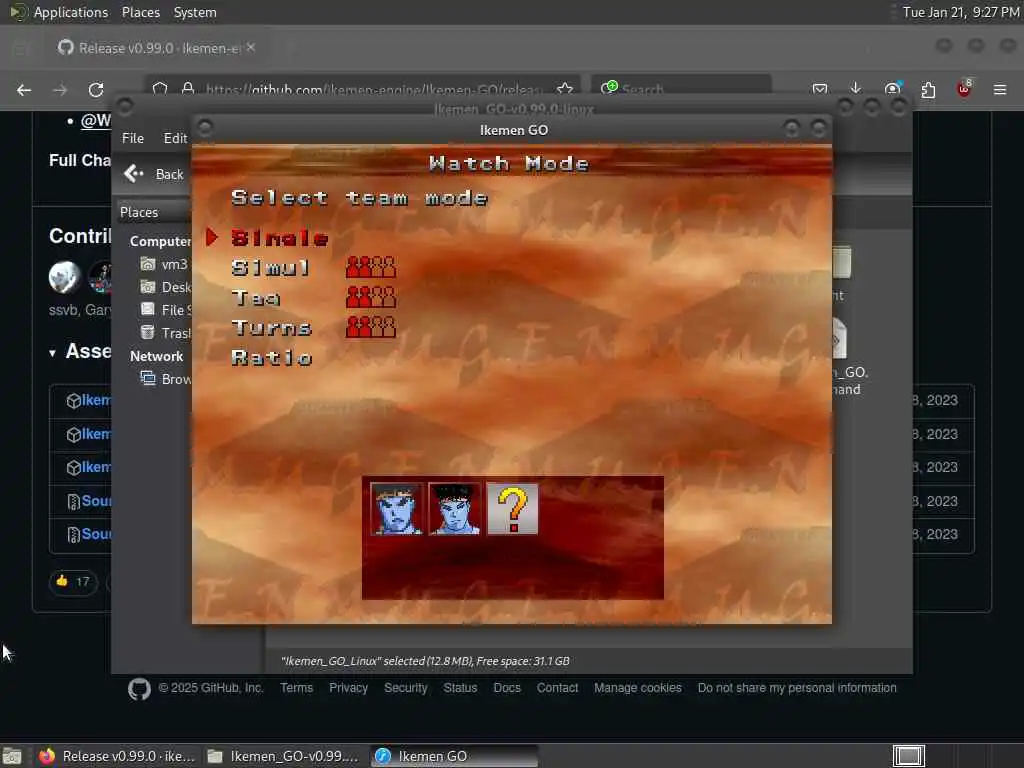
Task: Switch to Firefox Release v0.99.0 taskbar item
Action: tap(116, 756)
